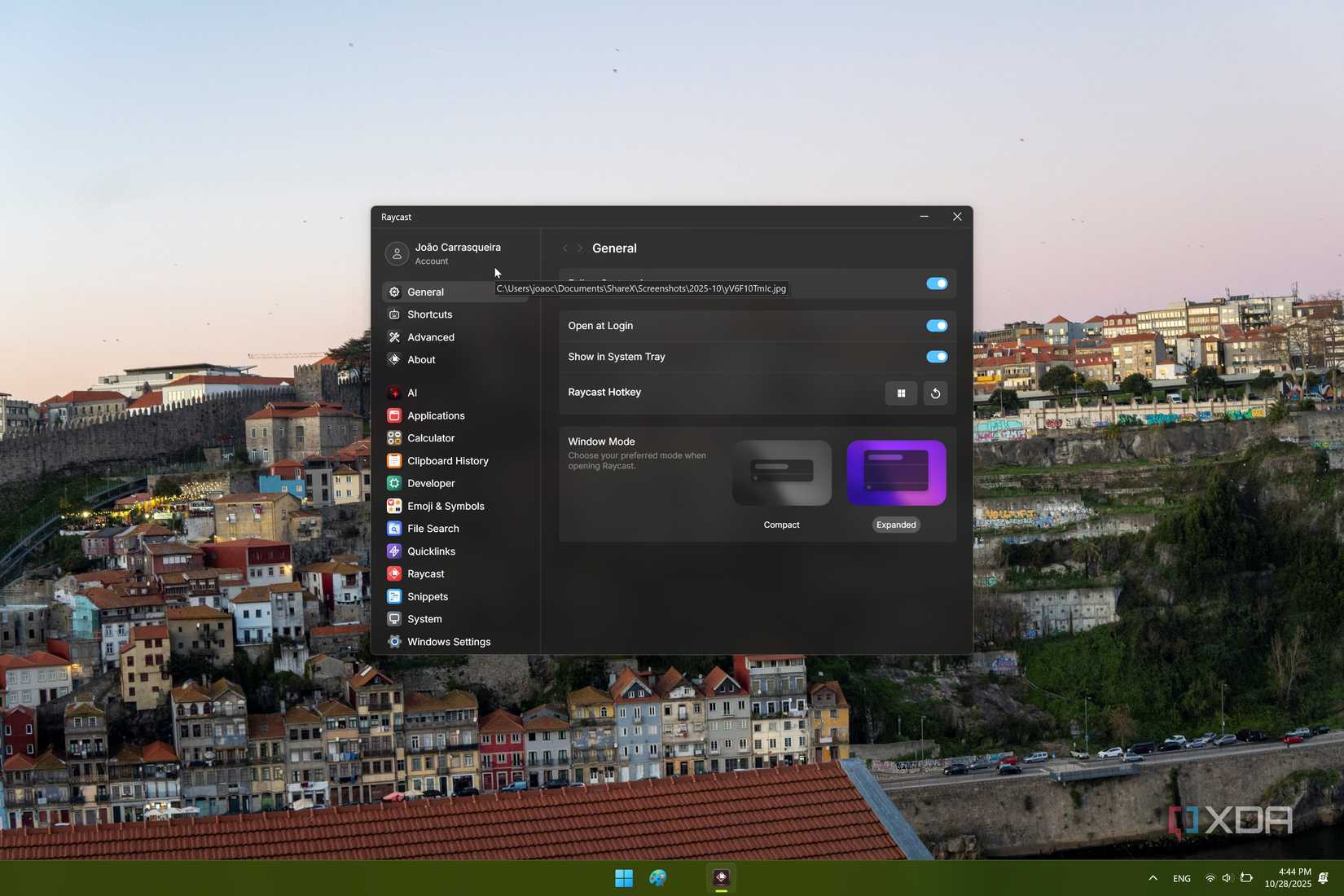Open the Wi-Fi network tray icon
Image resolution: width=1344 pixels, height=896 pixels.
pos(1210,878)
